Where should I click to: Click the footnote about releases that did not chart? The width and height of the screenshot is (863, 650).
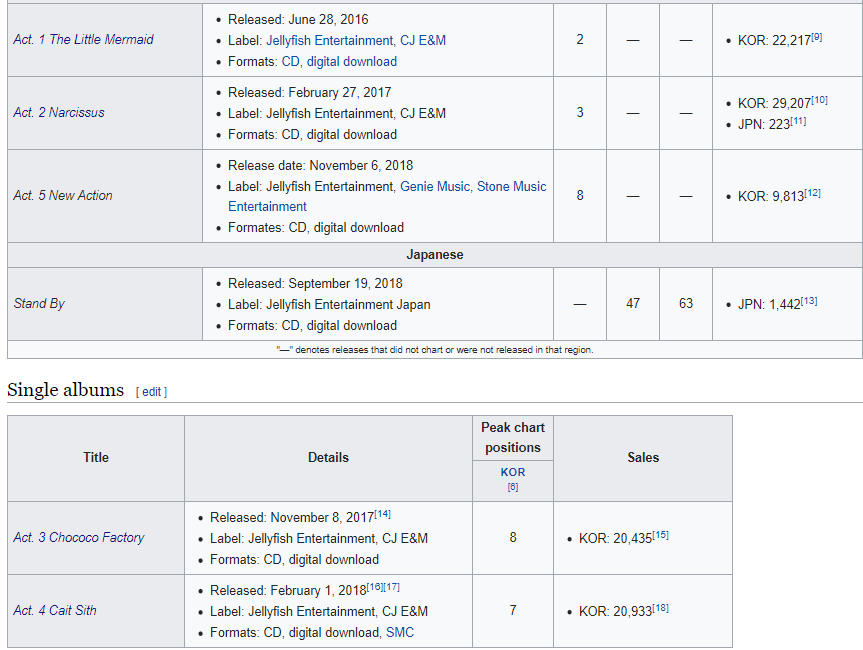coord(435,350)
